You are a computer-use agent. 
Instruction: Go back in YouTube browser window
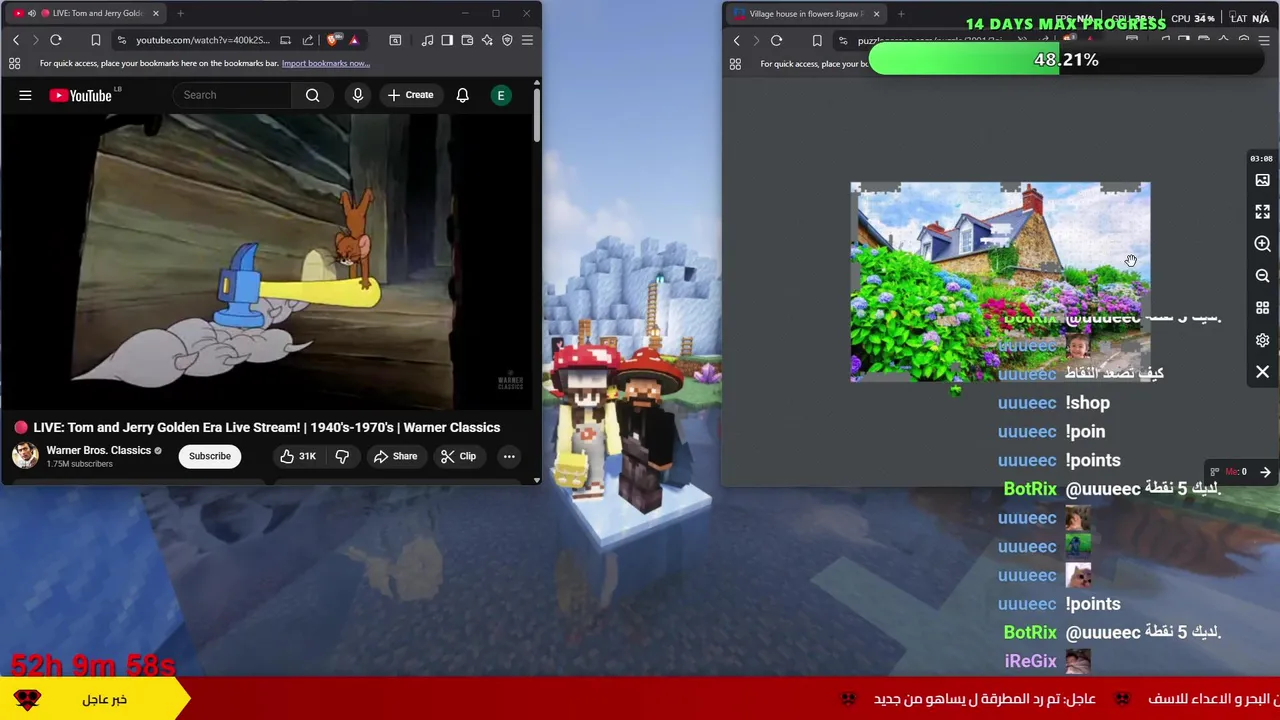point(16,40)
